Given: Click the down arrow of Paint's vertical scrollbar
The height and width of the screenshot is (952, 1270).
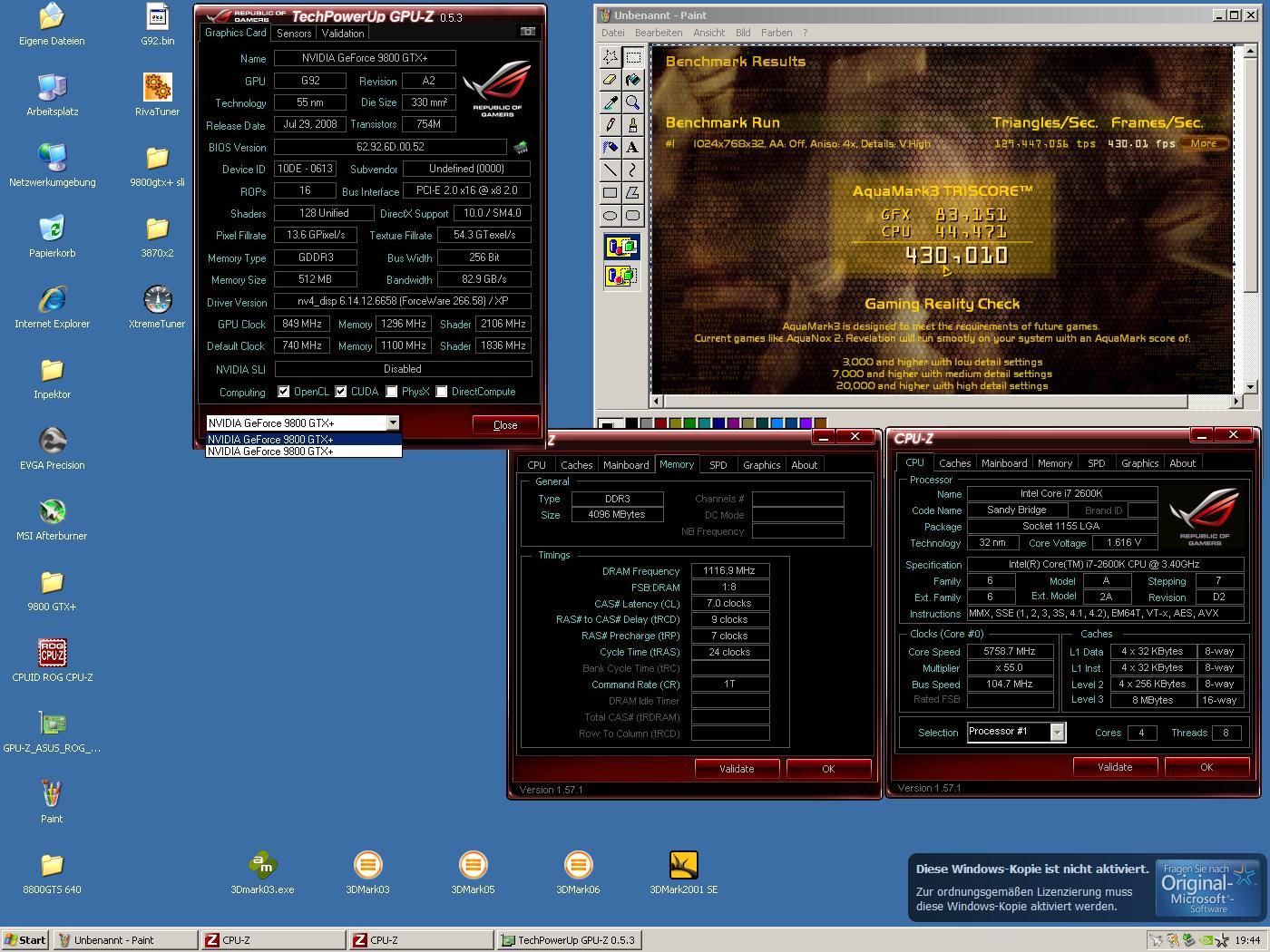Looking at the screenshot, I should click(x=1251, y=387).
